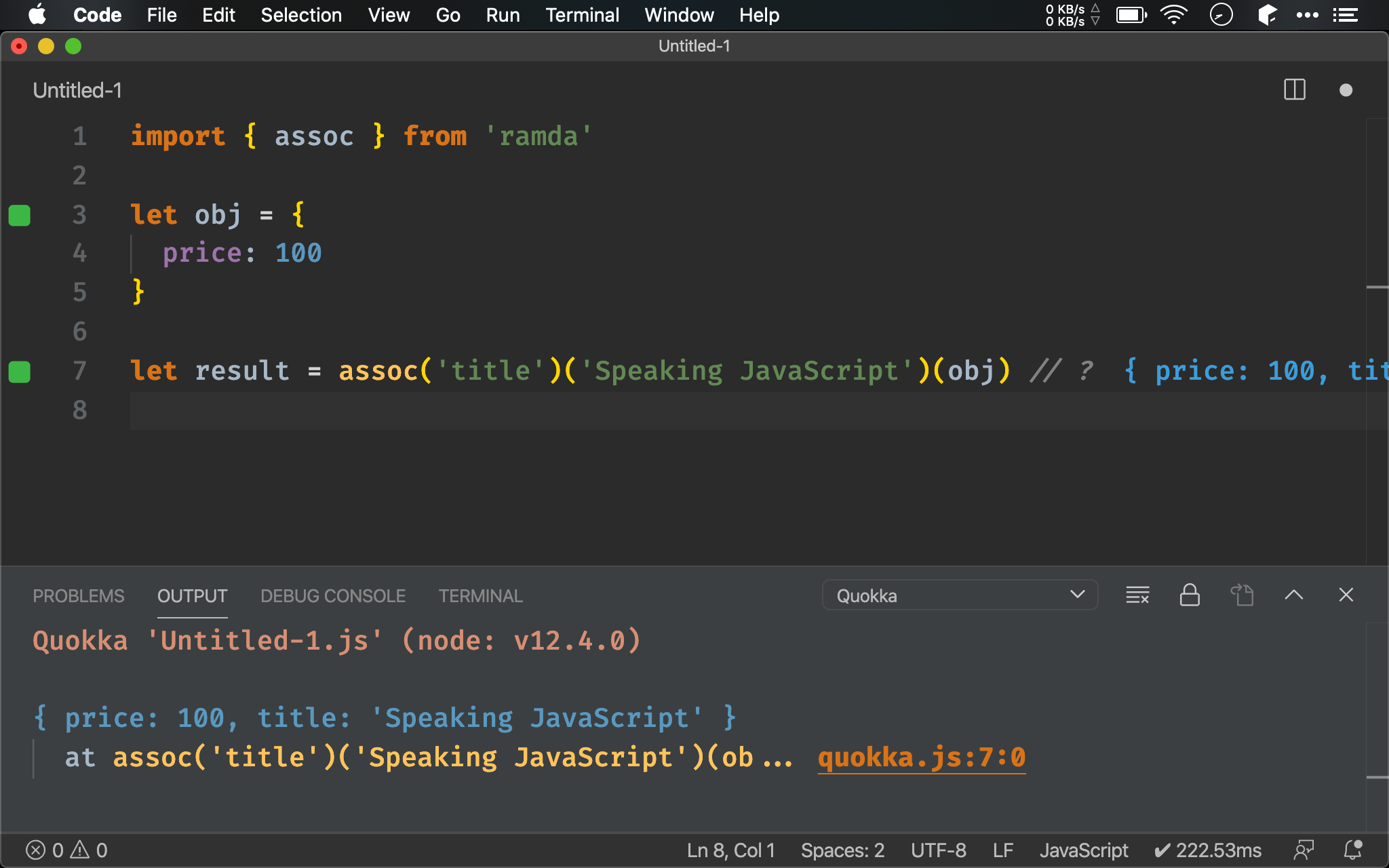Click the clear output icon
Image resolution: width=1389 pixels, height=868 pixels.
(x=1136, y=595)
